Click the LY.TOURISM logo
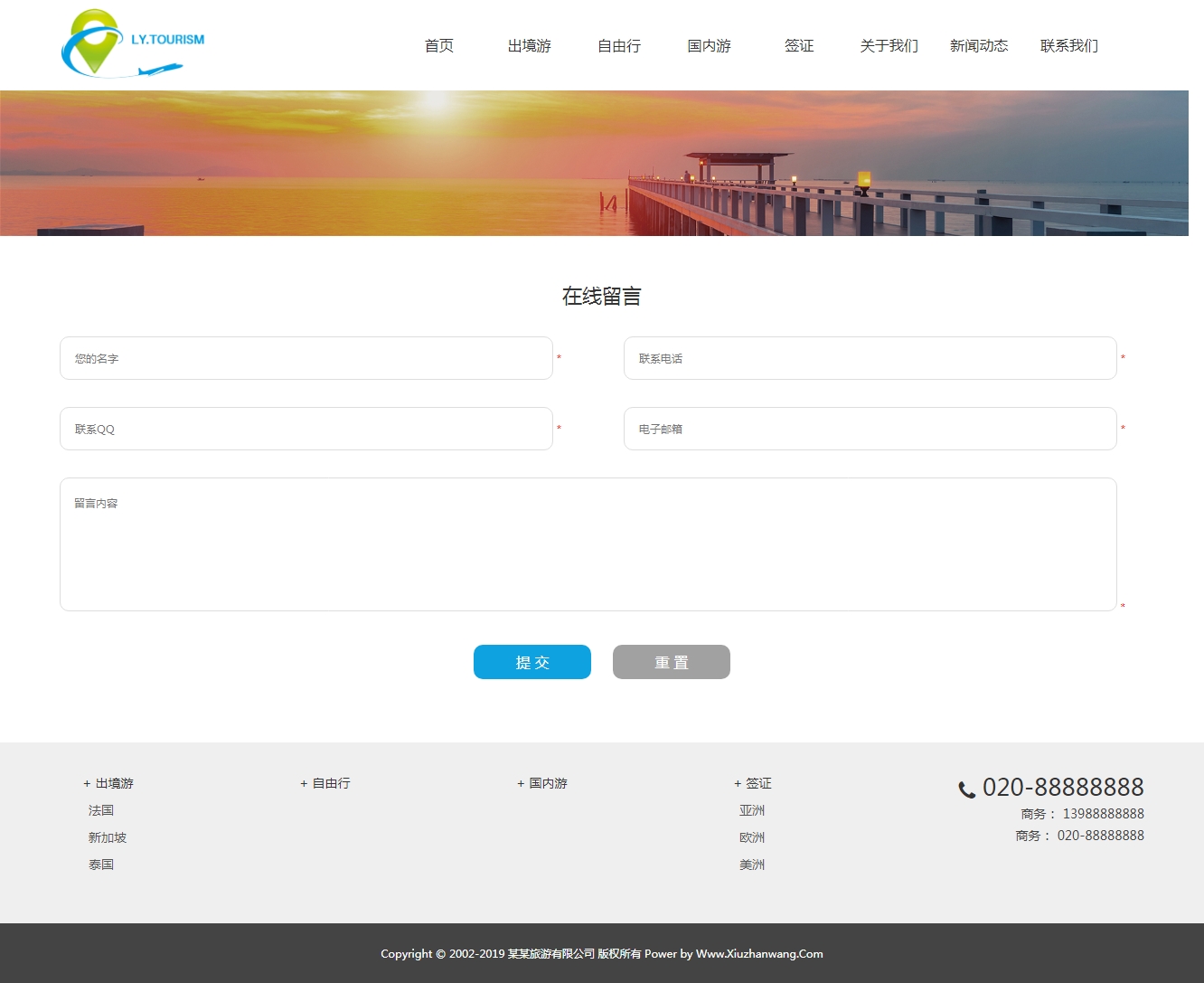1204x983 pixels. (133, 43)
